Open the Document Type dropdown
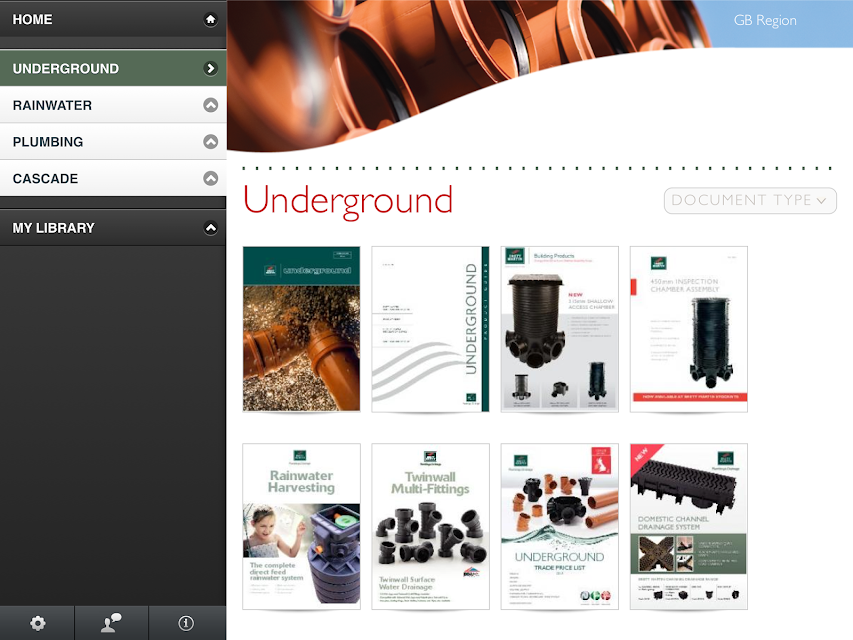The height and width of the screenshot is (640, 853). (x=750, y=200)
